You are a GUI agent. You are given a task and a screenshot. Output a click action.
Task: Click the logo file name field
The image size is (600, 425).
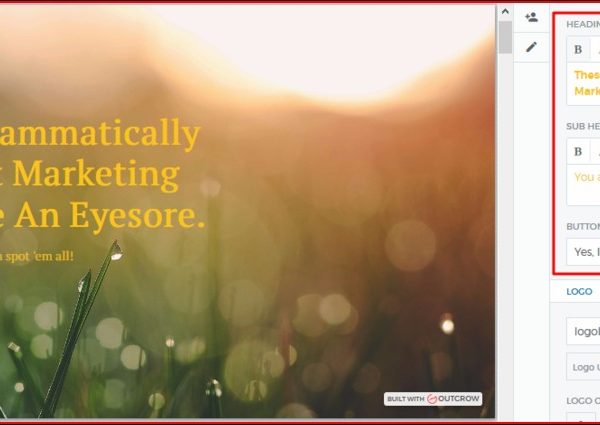[x=584, y=331]
